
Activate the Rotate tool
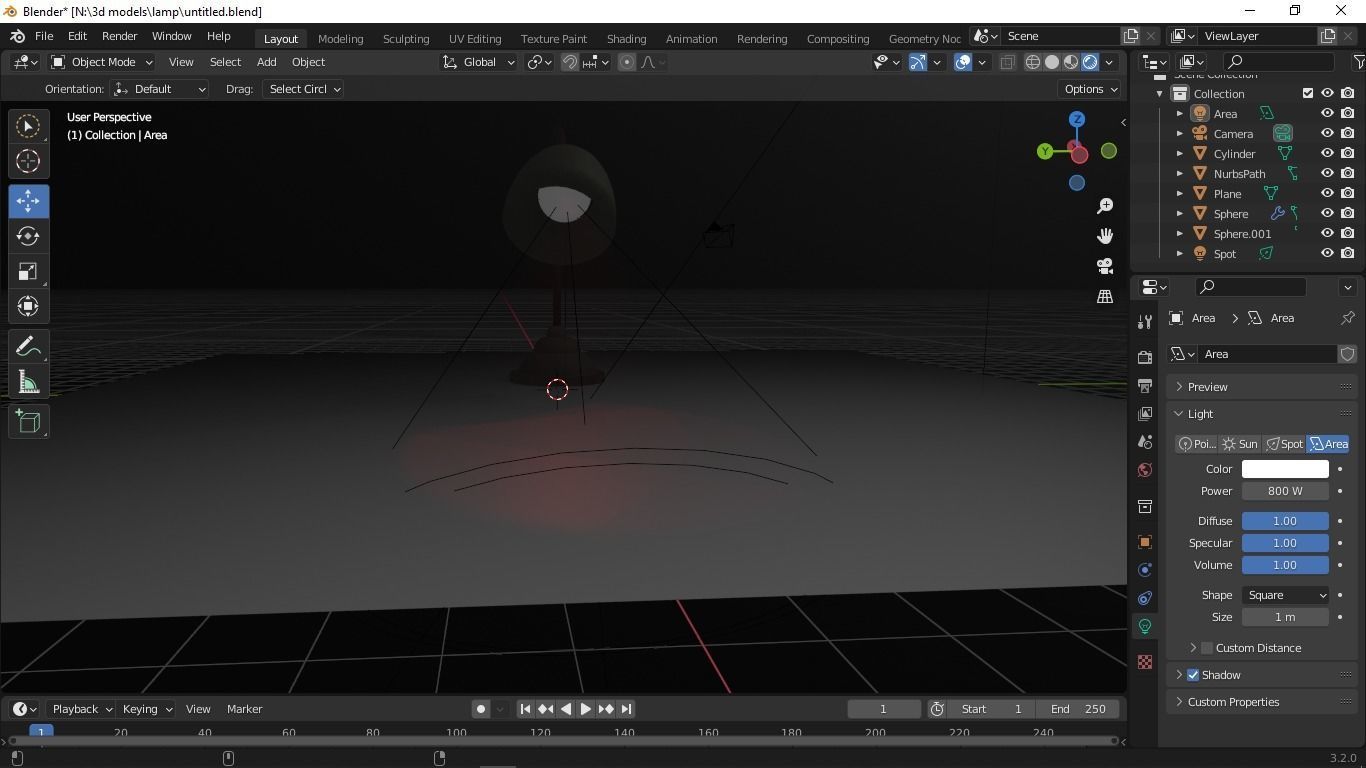click(x=28, y=236)
